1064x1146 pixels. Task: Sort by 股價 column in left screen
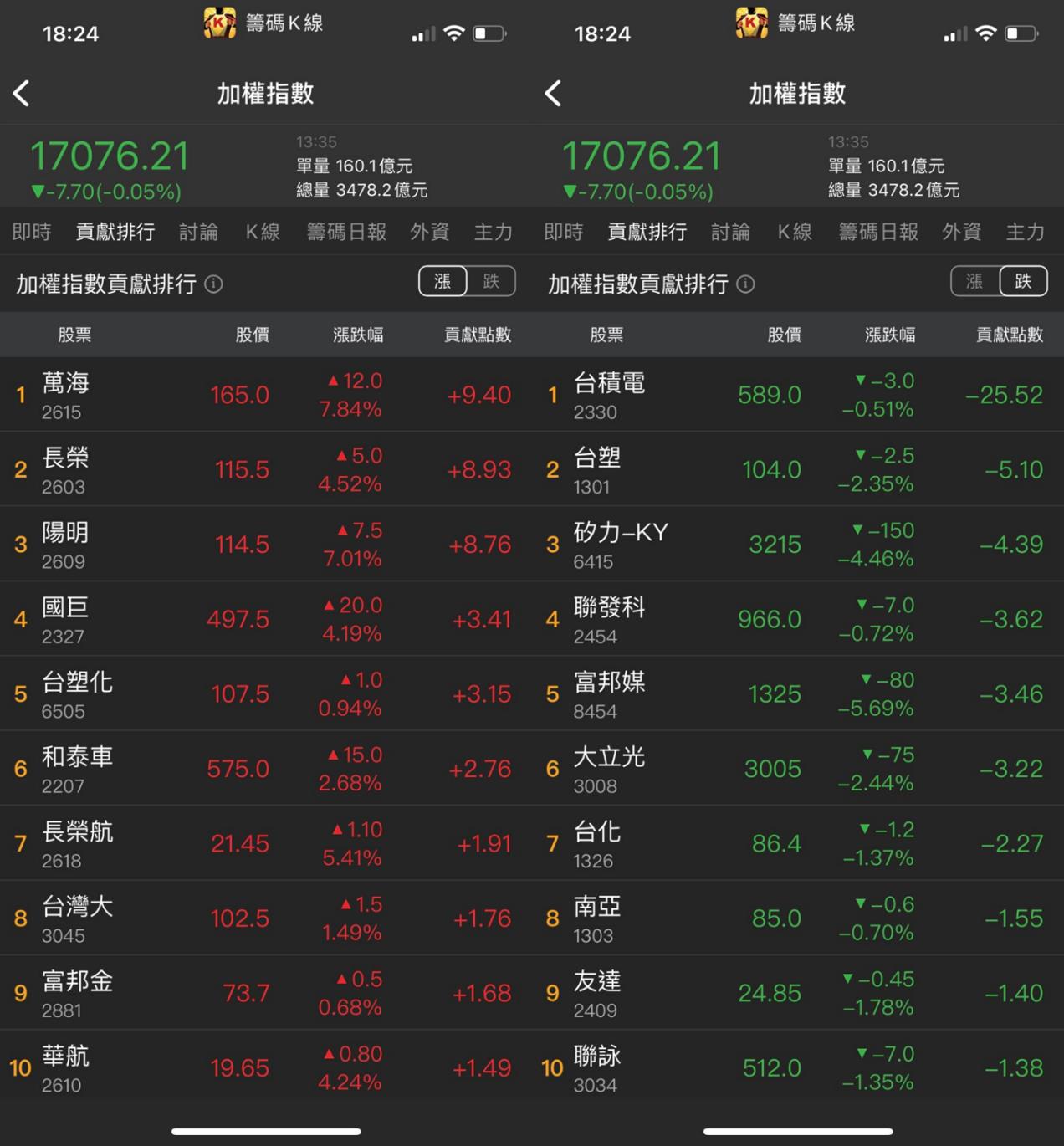point(252,335)
